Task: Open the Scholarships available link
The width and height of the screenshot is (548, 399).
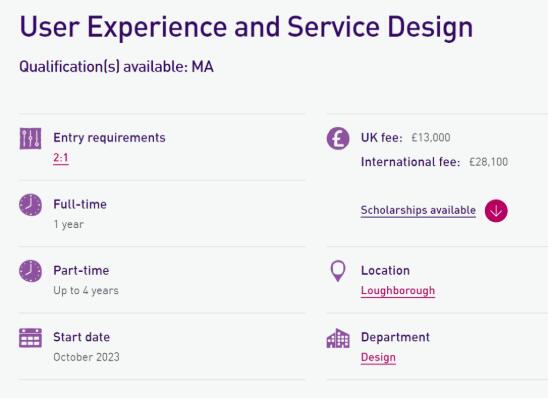Action: click(x=418, y=211)
